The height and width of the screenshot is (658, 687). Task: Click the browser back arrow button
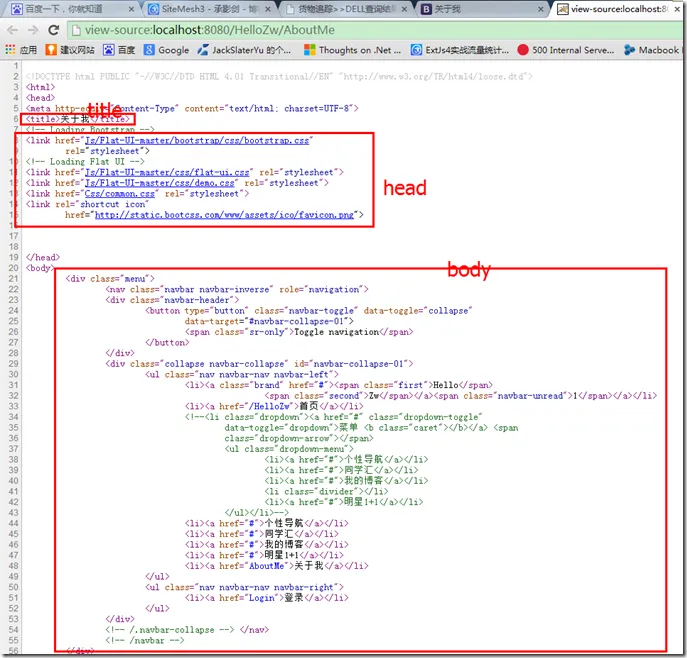tap(12, 30)
